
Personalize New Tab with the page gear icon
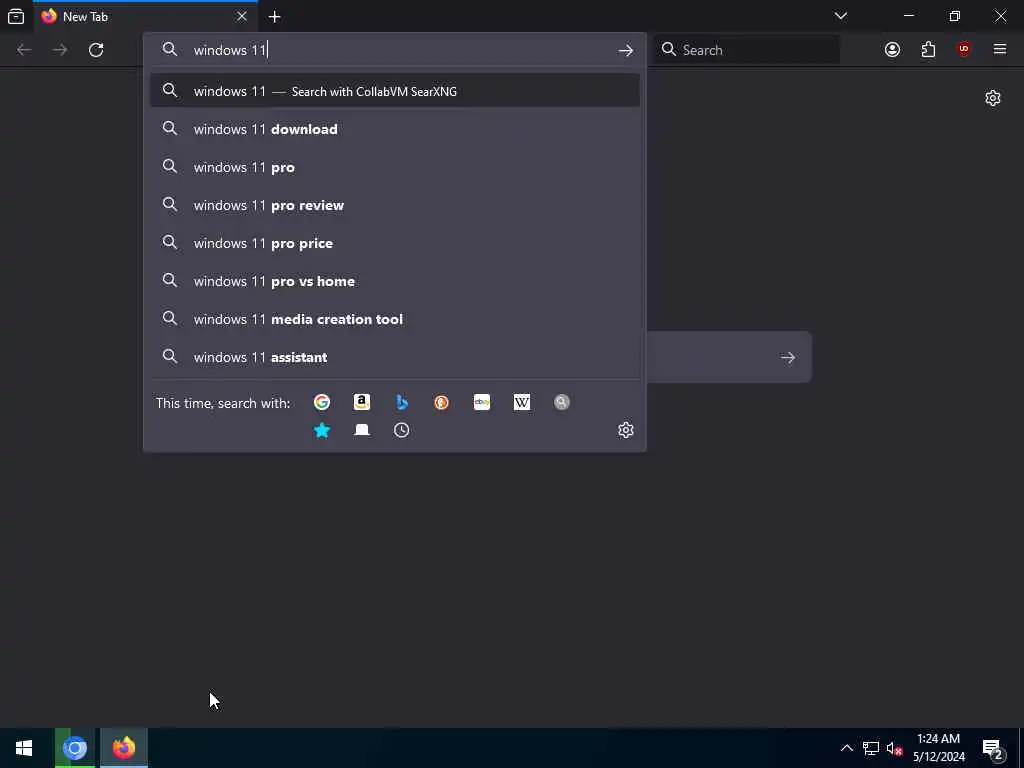[993, 98]
